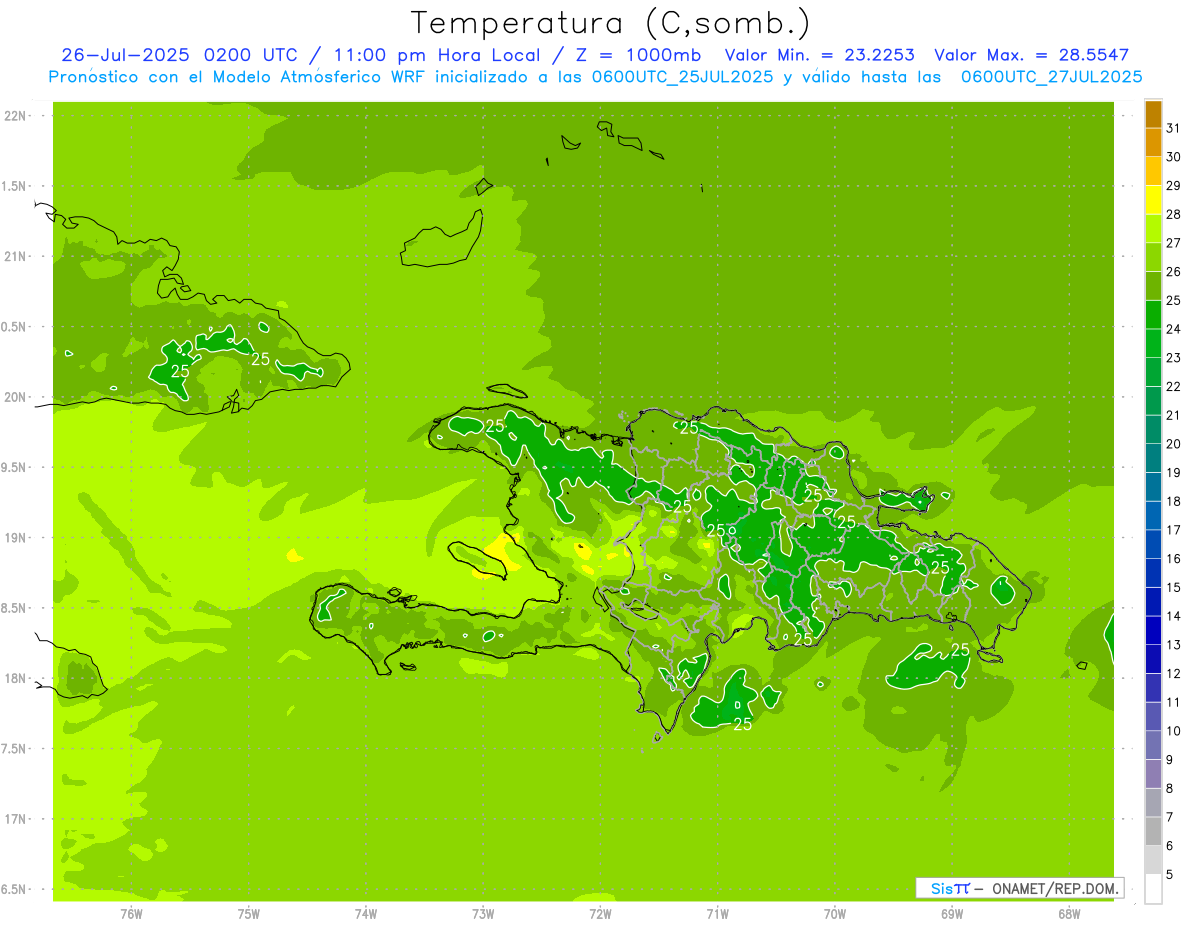Click the yellow legend swatch between 28 and 29
The image size is (1200, 927).
click(x=1153, y=200)
